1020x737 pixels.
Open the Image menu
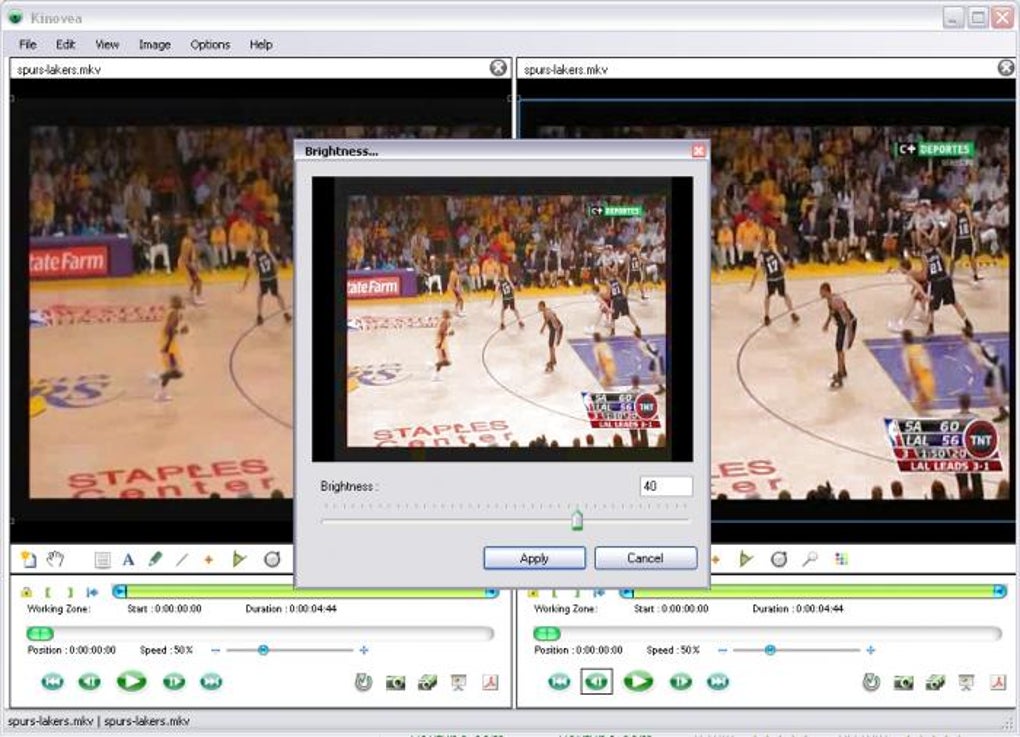pos(154,44)
